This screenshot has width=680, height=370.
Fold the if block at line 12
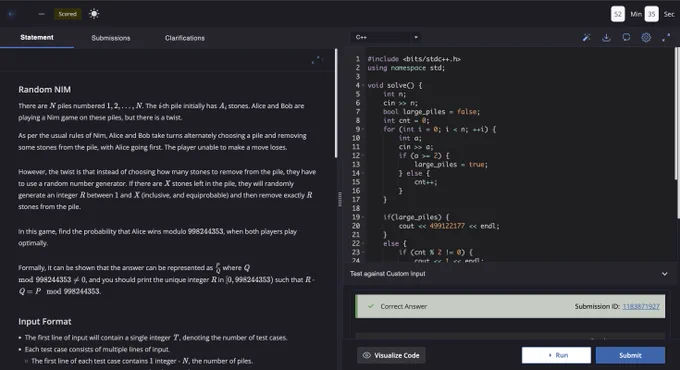(363, 155)
